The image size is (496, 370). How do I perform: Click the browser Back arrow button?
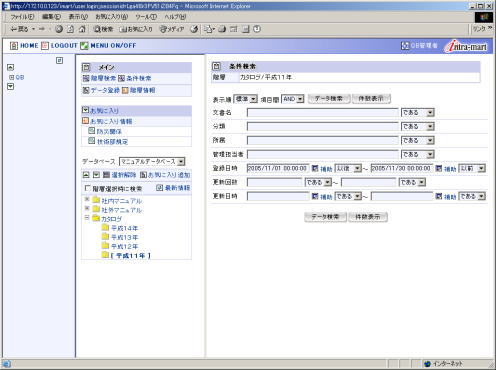pyautogui.click(x=19, y=29)
